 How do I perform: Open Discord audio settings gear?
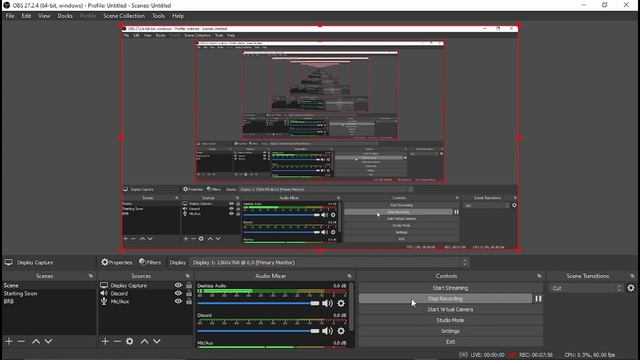pyautogui.click(x=341, y=331)
